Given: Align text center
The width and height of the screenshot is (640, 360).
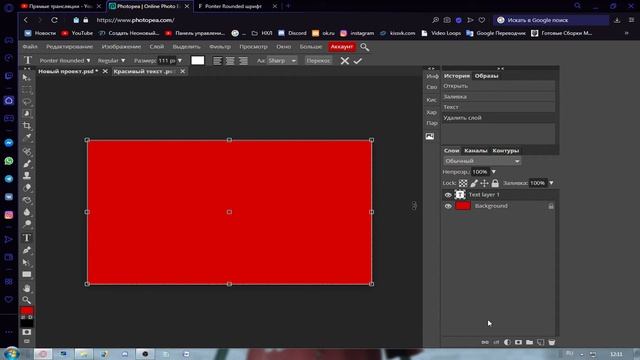Looking at the screenshot, I should pyautogui.click(x=230, y=61).
